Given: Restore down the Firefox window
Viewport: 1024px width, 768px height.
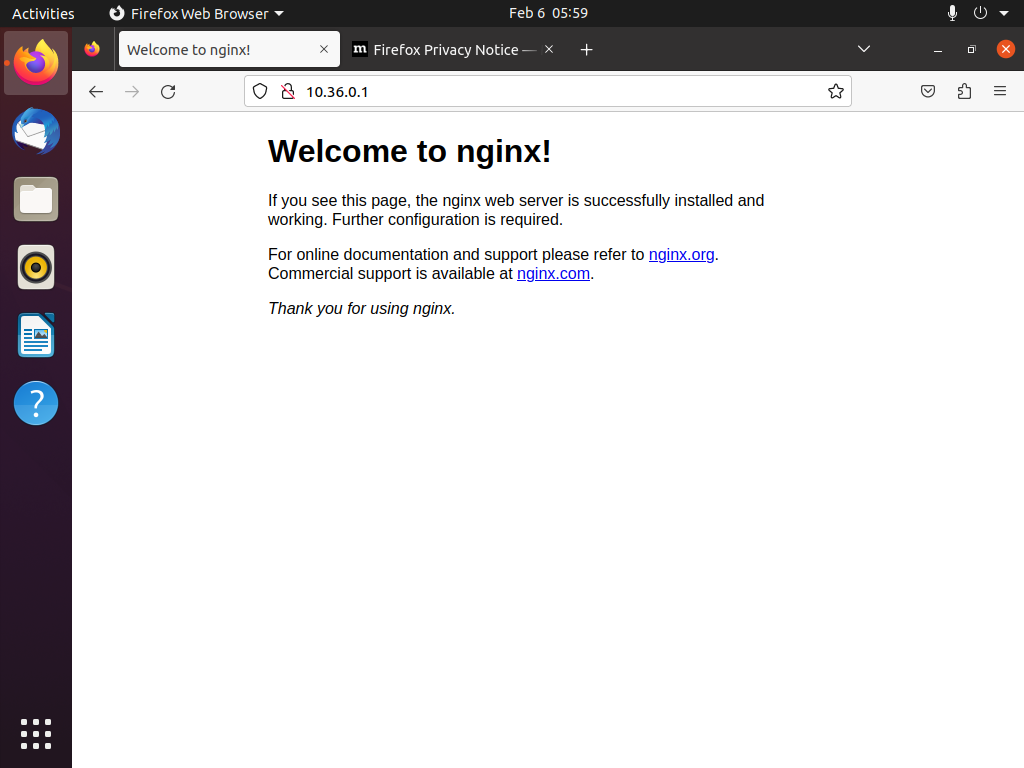Looking at the screenshot, I should pos(971,50).
